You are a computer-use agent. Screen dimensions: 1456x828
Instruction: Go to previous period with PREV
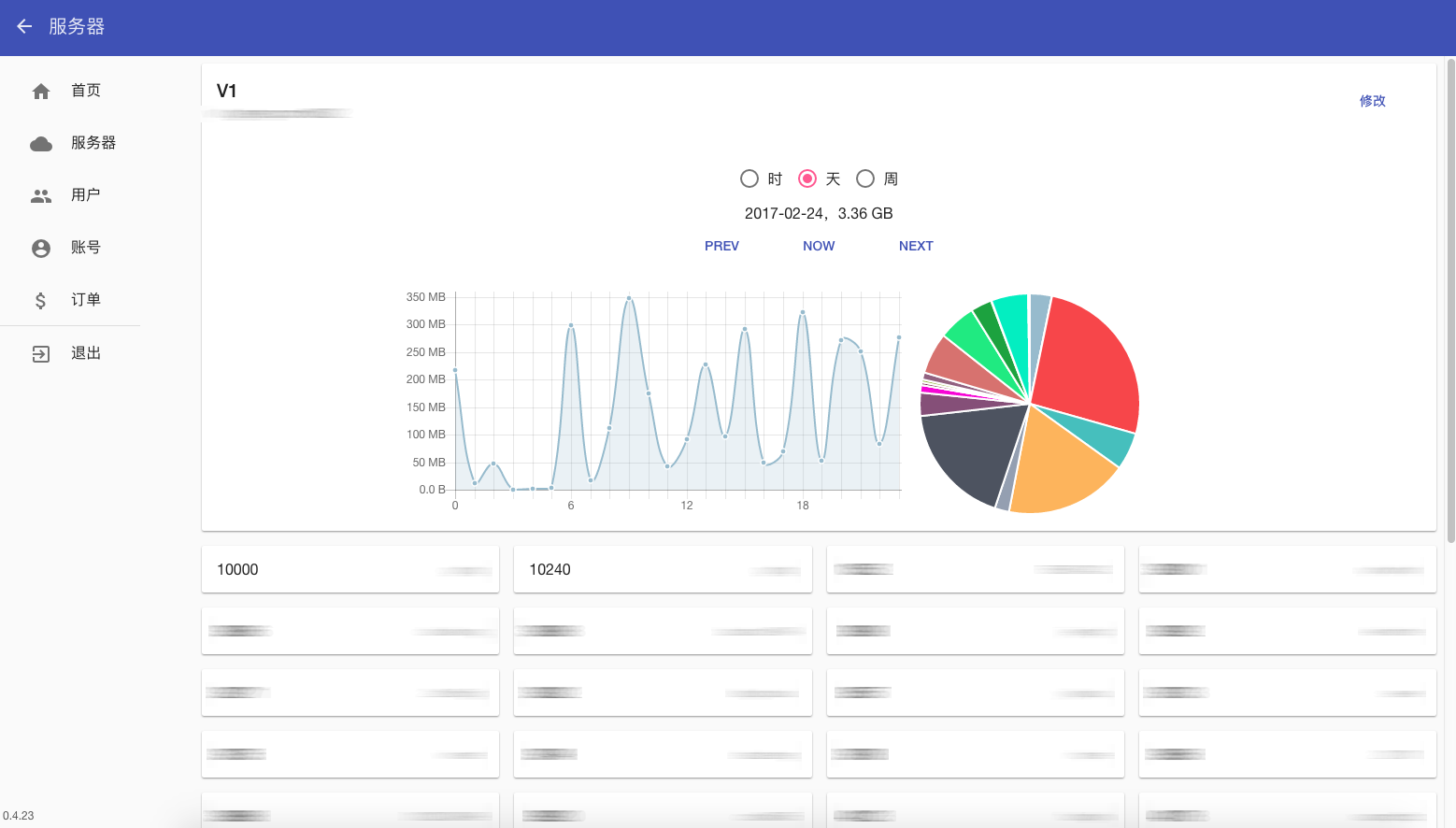pos(721,246)
